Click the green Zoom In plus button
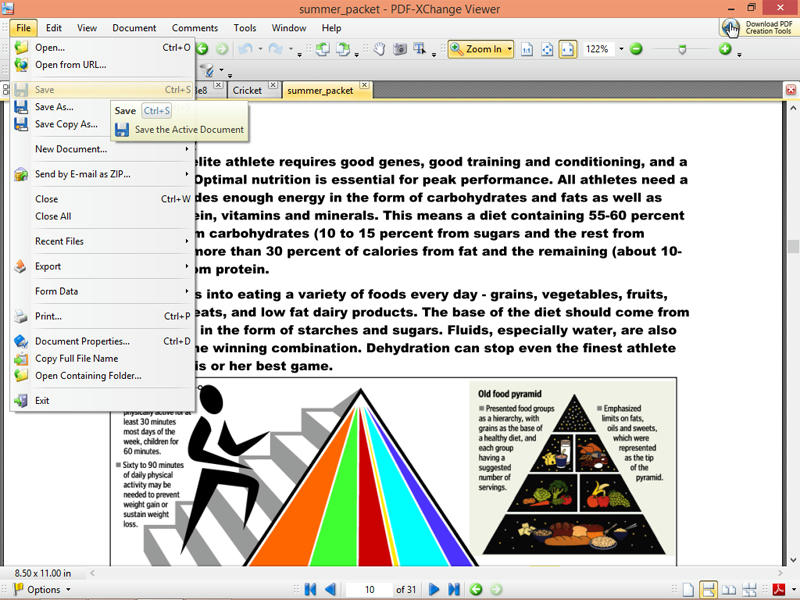Viewport: 800px width, 600px height. click(725, 49)
